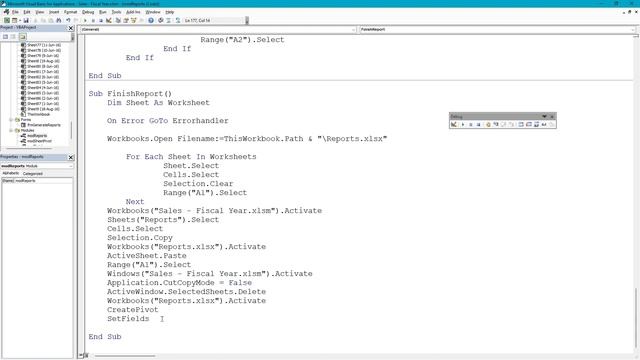Click the 'Sub FinishReport()' code line

tap(130, 93)
